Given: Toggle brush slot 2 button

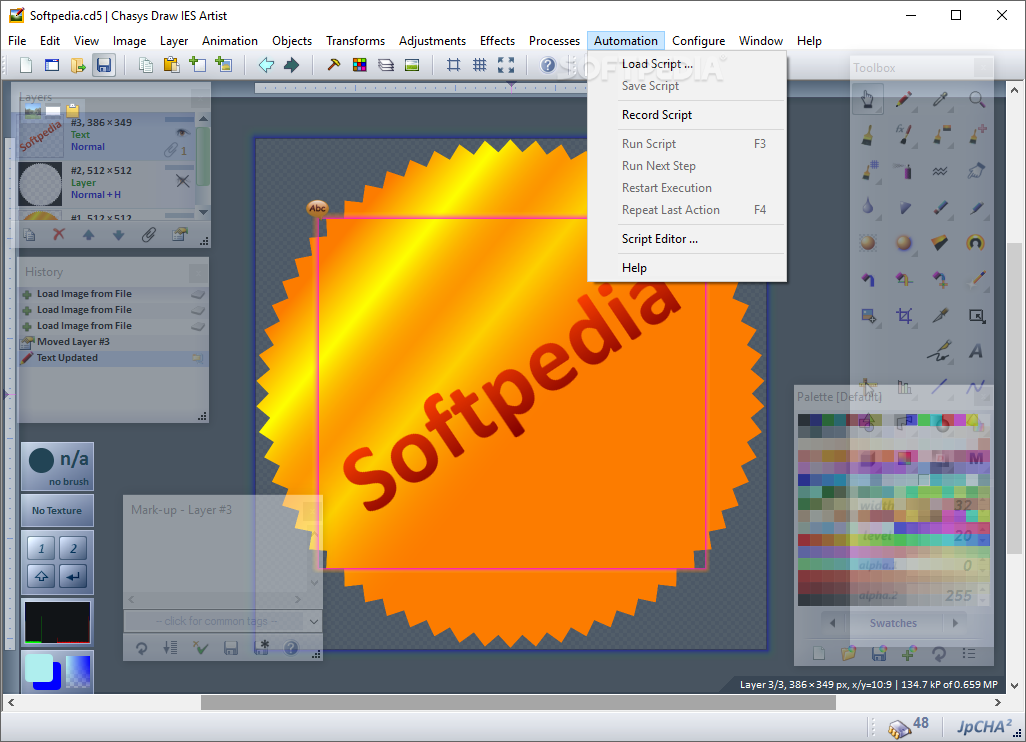Looking at the screenshot, I should (73, 548).
